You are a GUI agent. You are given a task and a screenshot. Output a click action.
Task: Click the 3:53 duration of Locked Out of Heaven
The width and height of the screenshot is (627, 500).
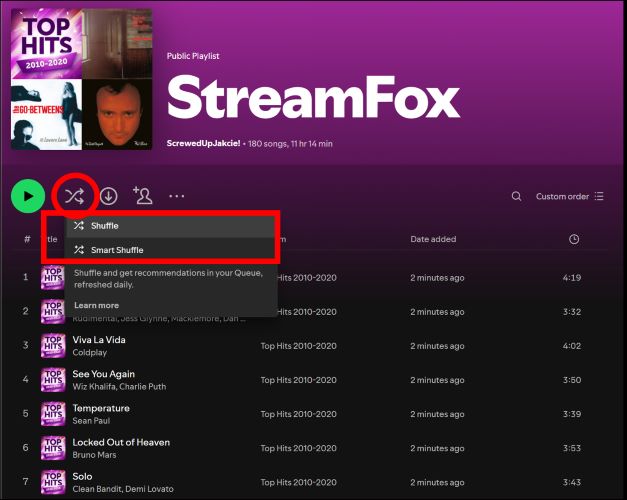572,448
